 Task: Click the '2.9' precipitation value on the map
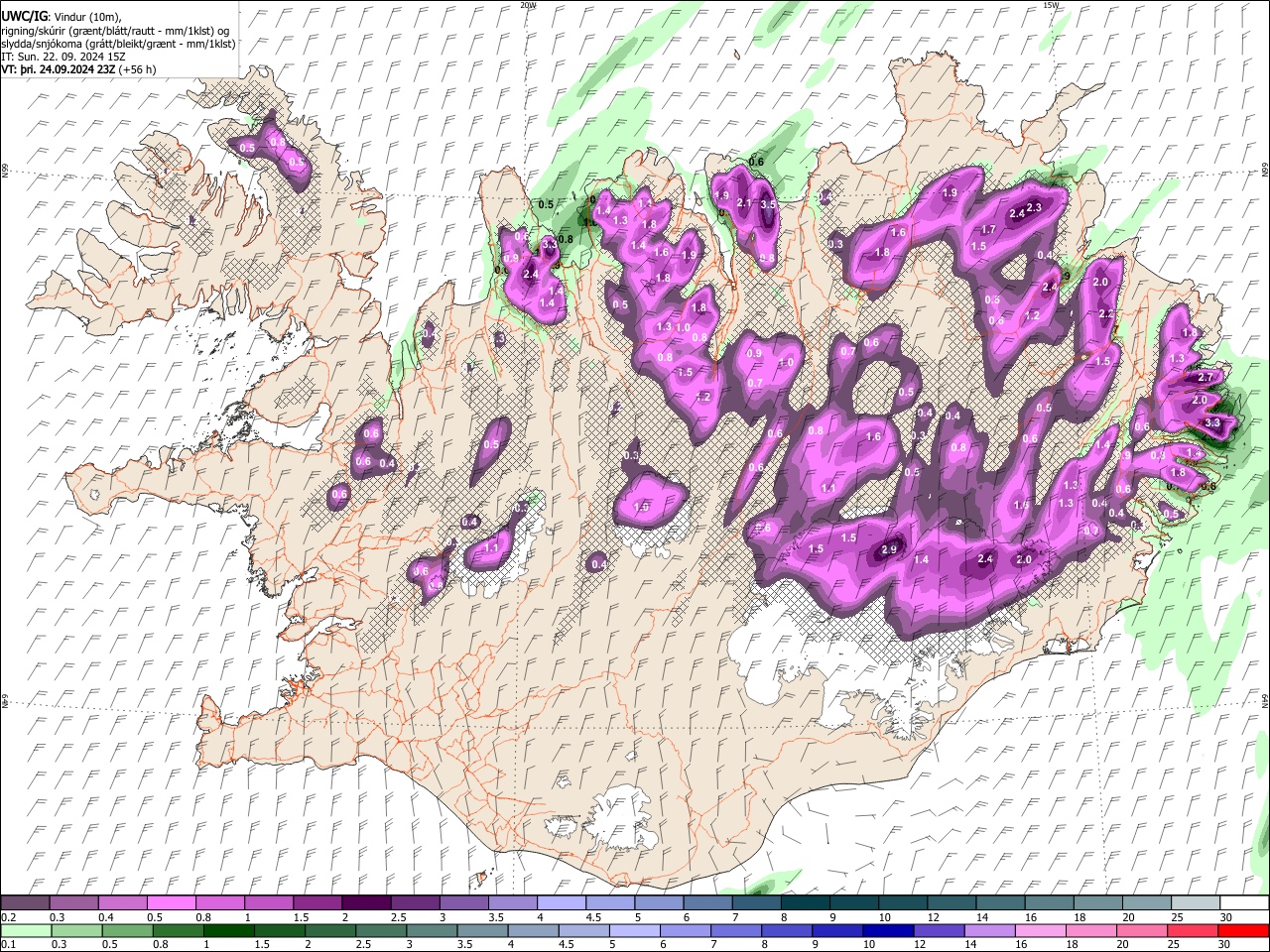[889, 549]
